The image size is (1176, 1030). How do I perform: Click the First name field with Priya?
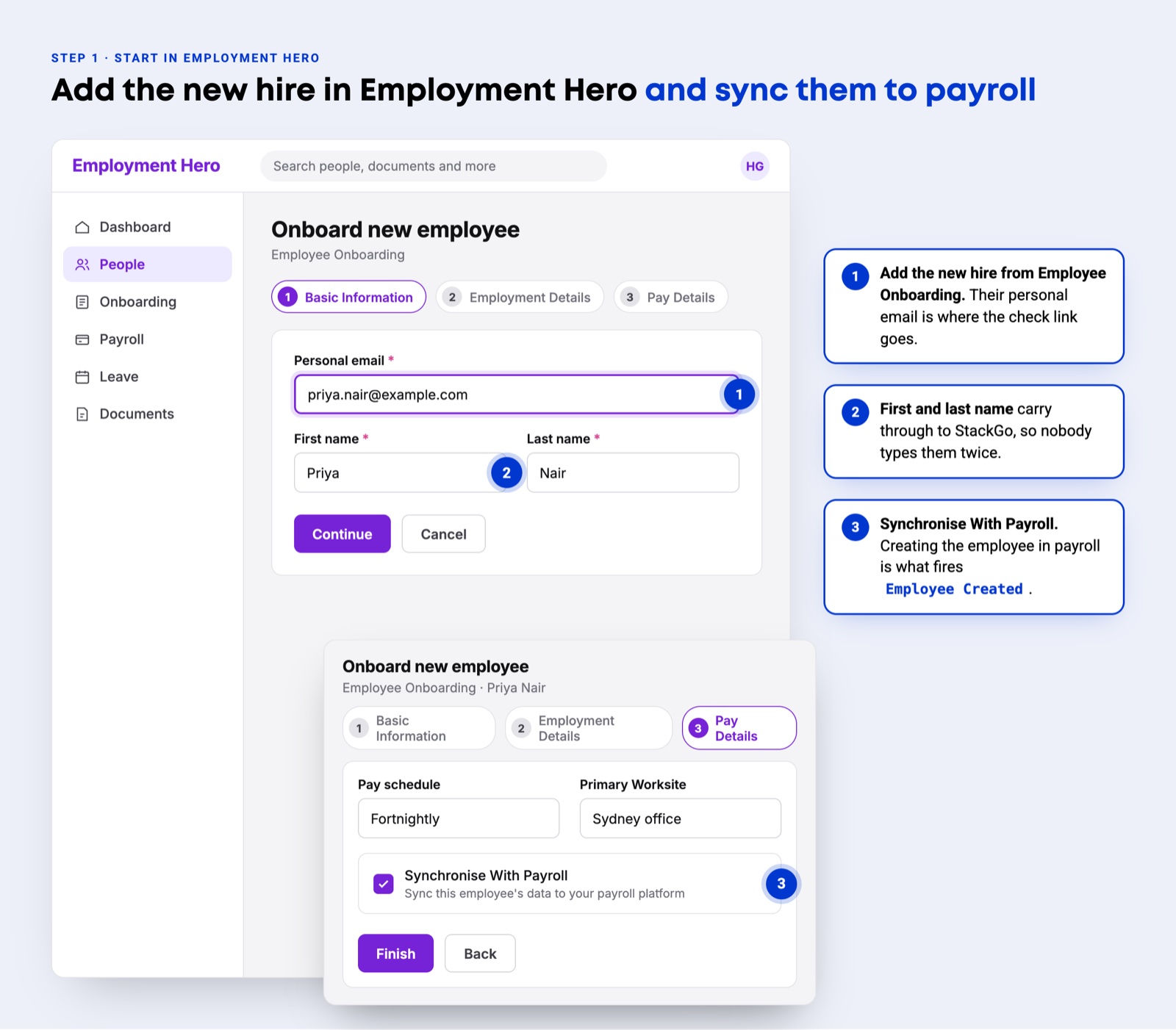[x=401, y=473]
